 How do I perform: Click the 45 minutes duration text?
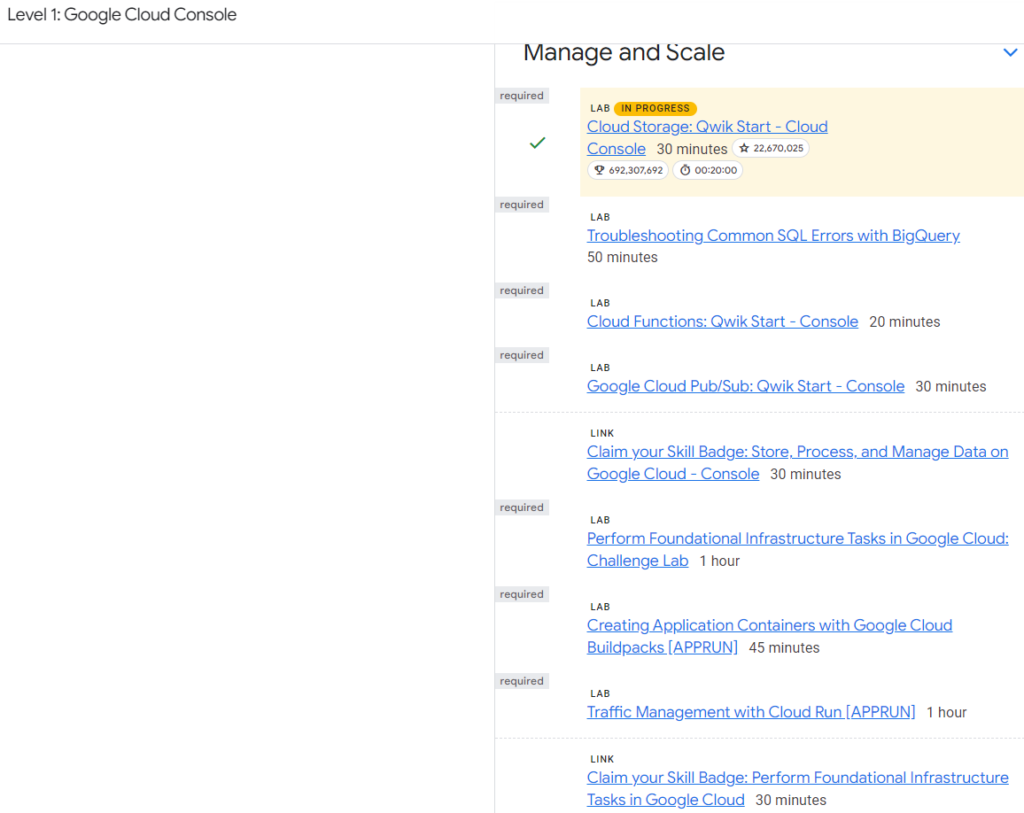pyautogui.click(x=784, y=648)
